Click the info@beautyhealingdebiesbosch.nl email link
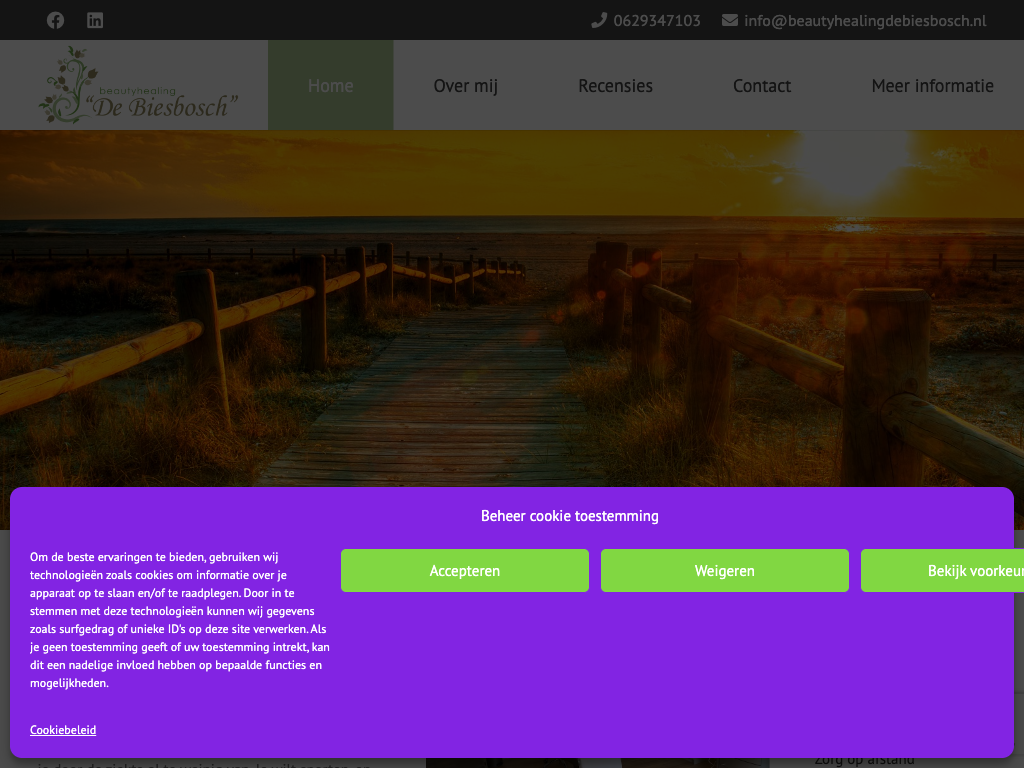This screenshot has width=1024, height=768. [865, 20]
